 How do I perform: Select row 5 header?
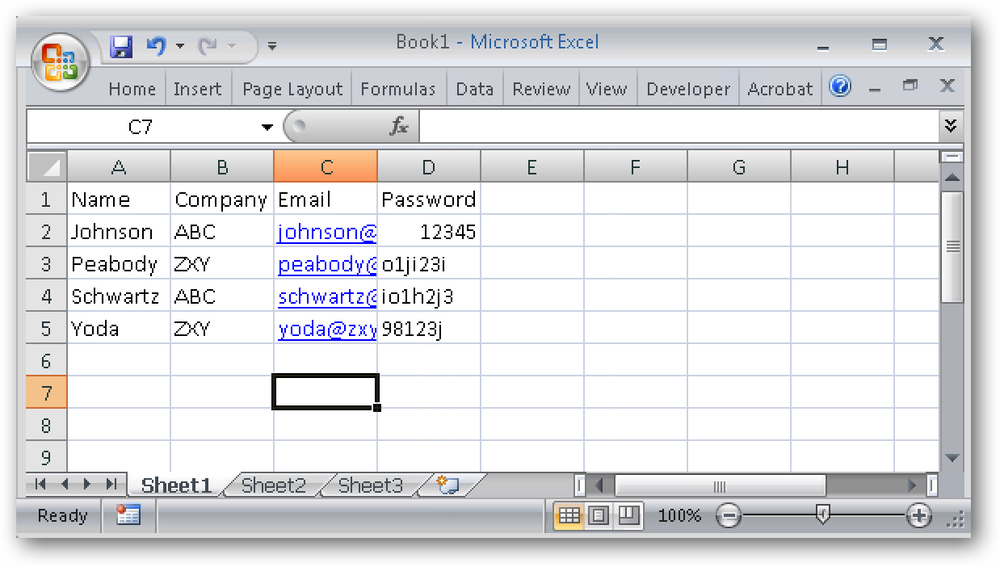[47, 328]
